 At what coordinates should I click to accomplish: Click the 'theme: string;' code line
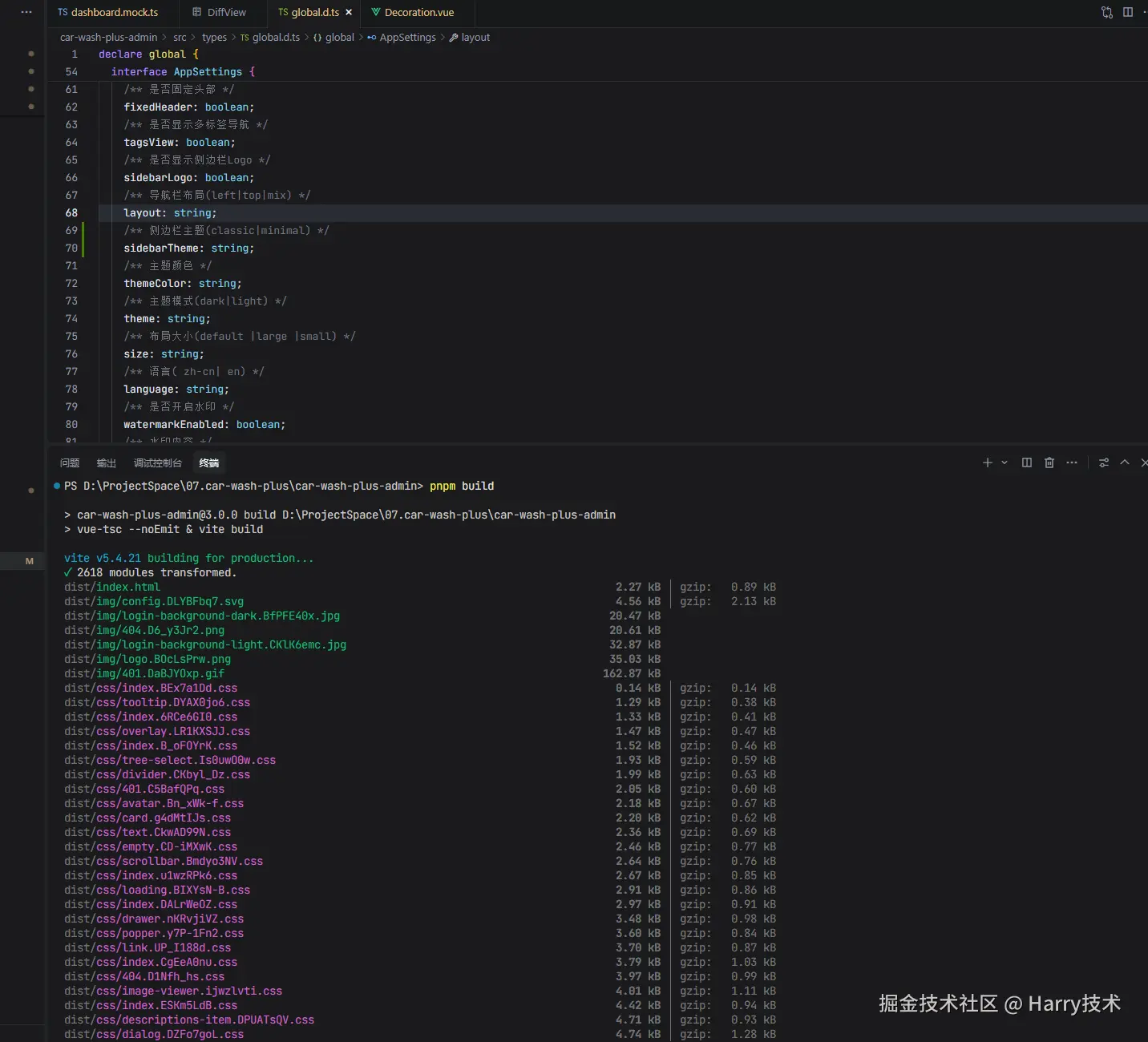168,319
